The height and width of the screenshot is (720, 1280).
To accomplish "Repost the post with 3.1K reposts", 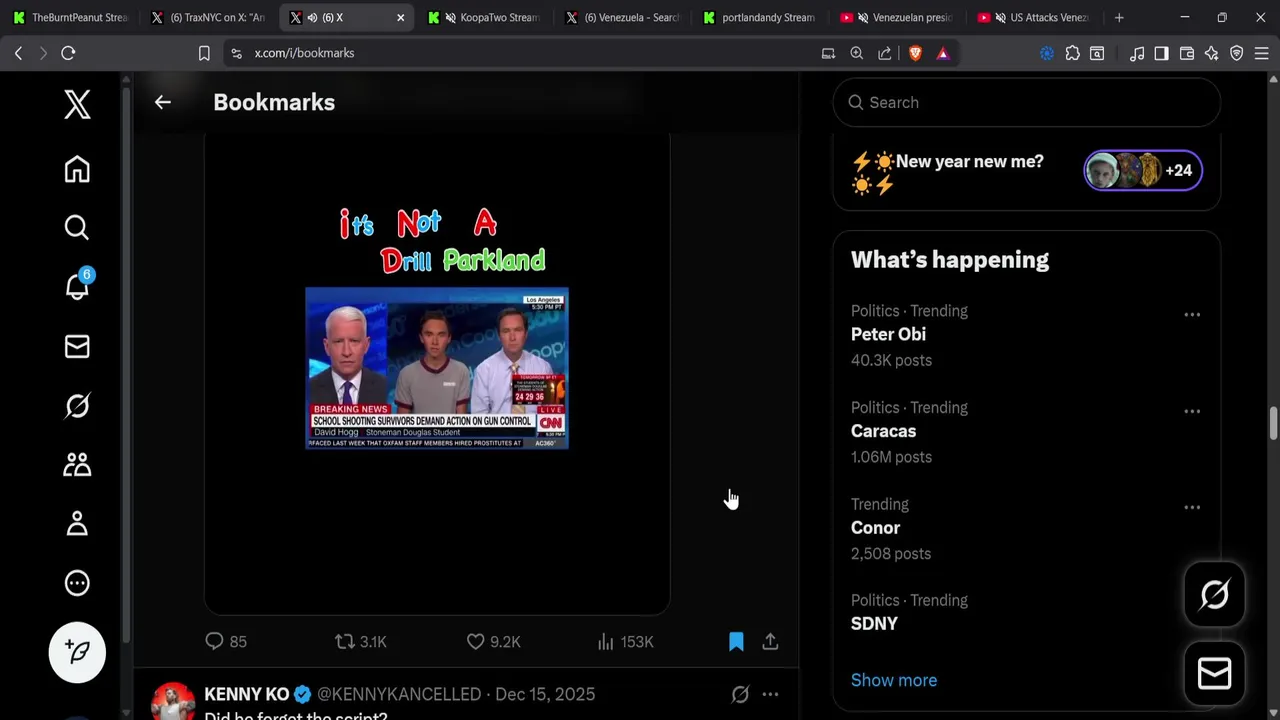I will pyautogui.click(x=361, y=642).
